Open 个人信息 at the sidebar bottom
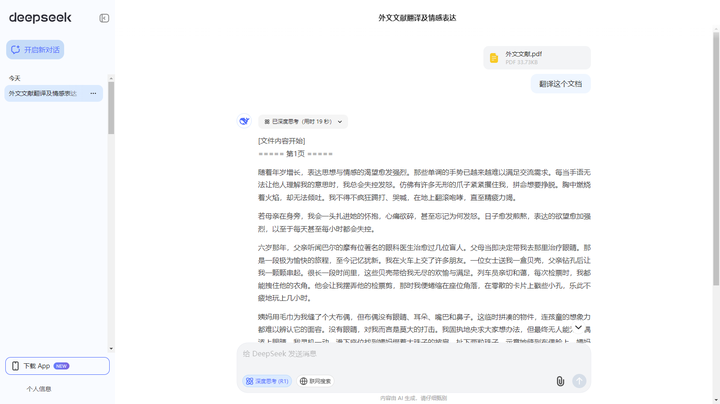Screen dimensions: 720x404 39,389
